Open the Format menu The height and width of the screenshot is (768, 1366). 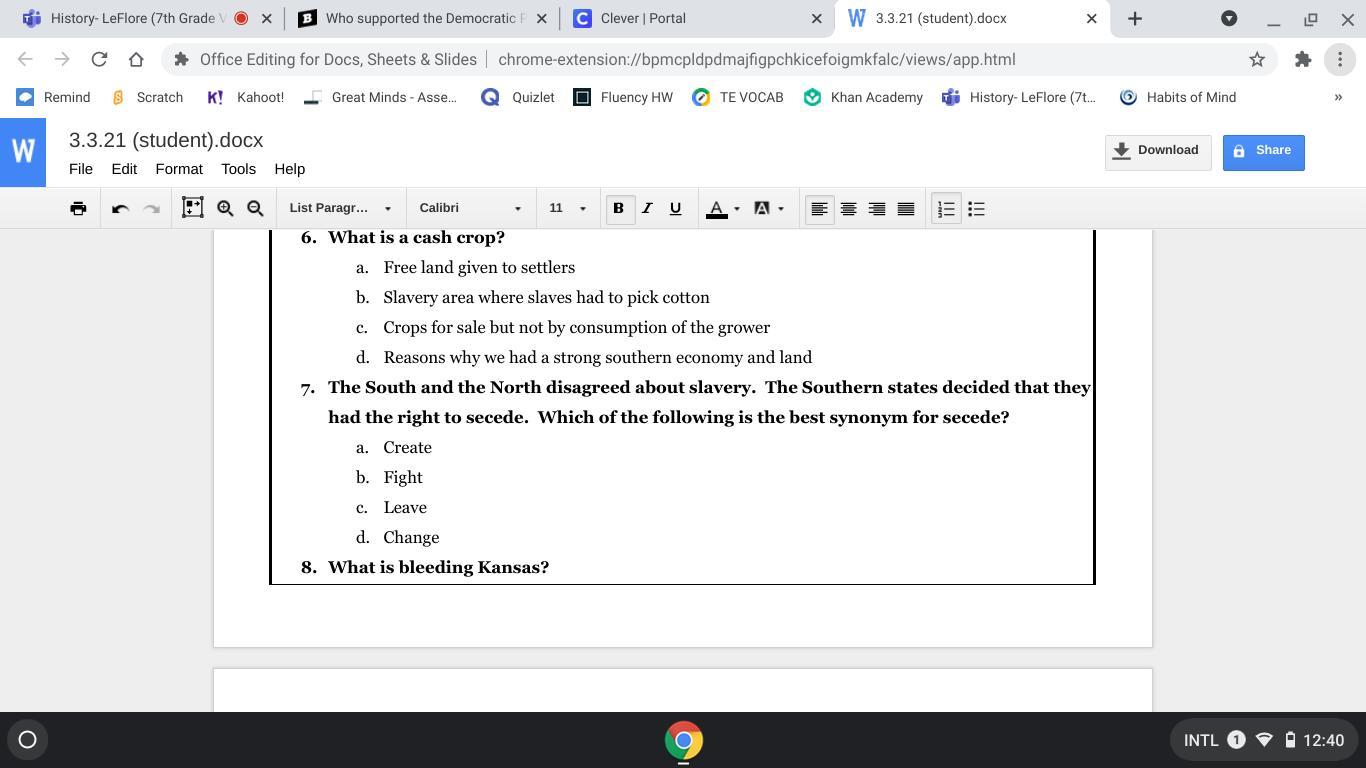pos(179,169)
